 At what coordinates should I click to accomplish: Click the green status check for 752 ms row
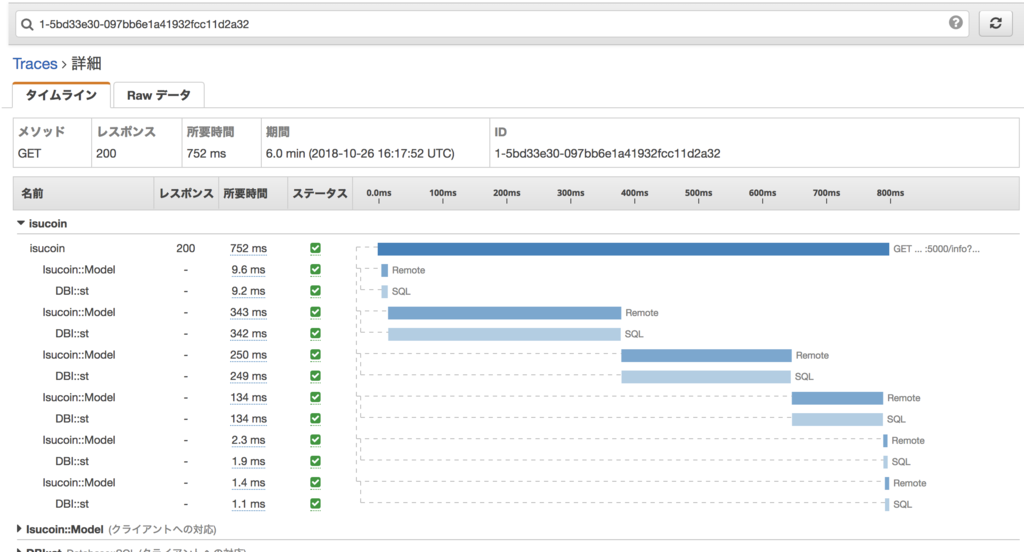point(315,248)
